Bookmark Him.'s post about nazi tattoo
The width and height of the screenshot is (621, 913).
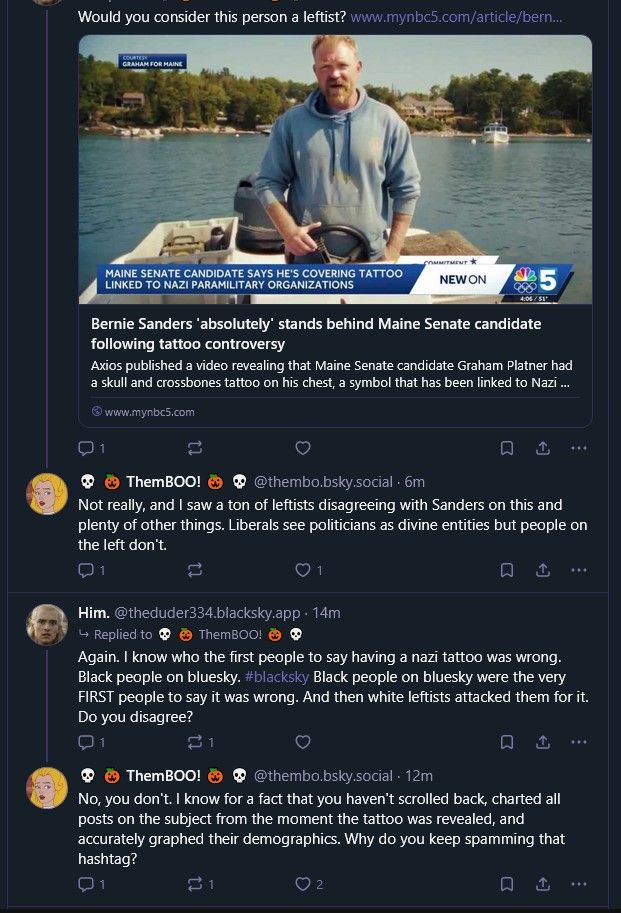tap(507, 742)
